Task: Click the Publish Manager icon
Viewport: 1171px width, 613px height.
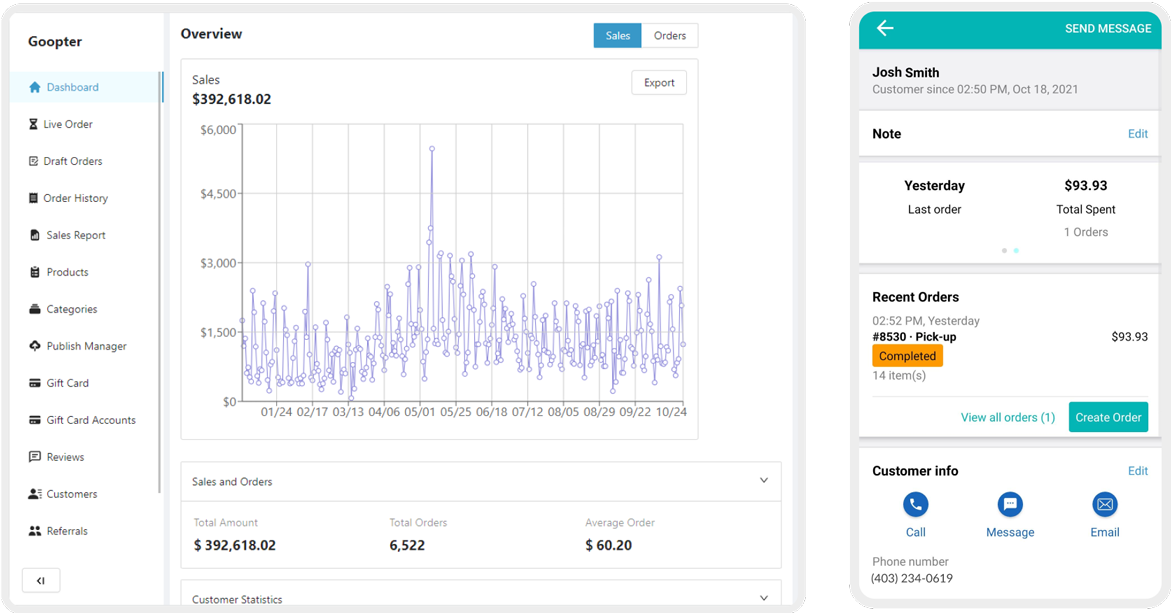Action: [34, 346]
